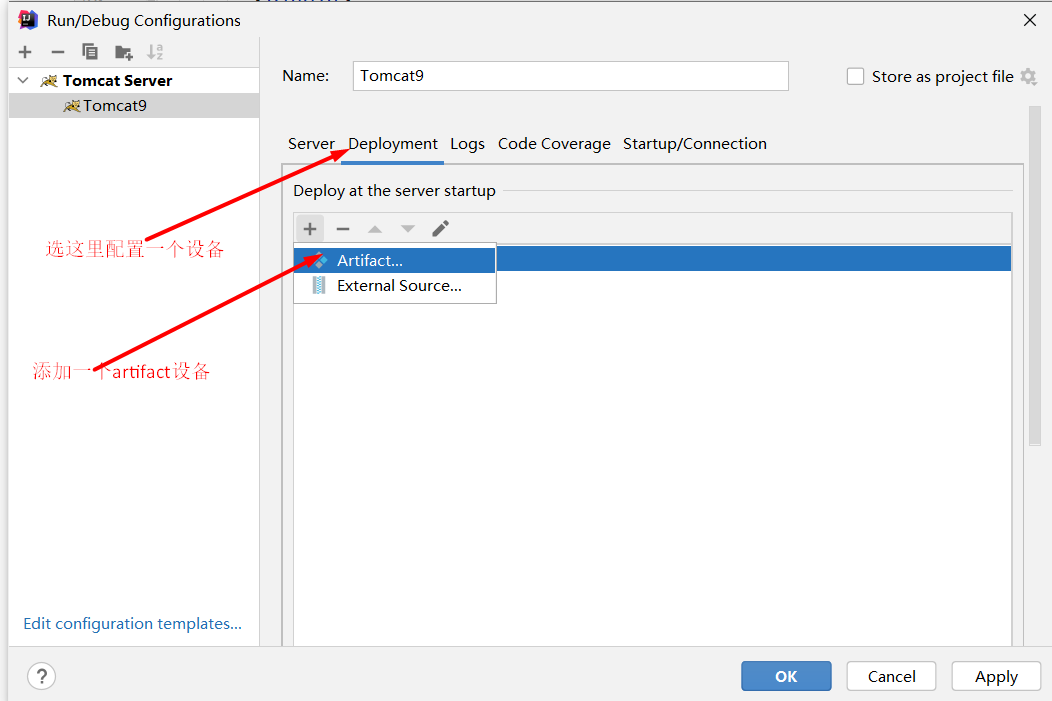This screenshot has height=701, width=1052.
Task: Remove the selected run configuration
Action: coord(58,52)
